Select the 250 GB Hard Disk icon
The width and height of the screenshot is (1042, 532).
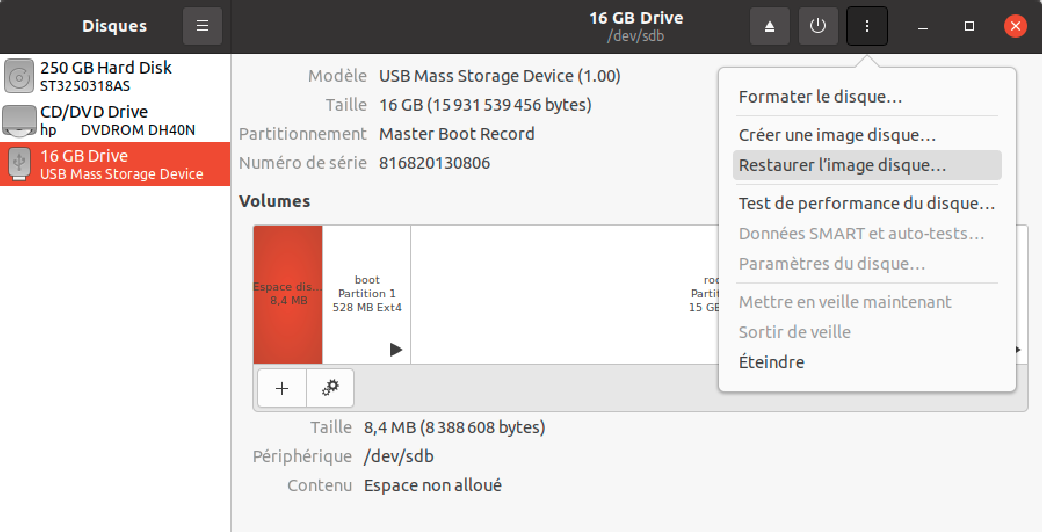pyautogui.click(x=19, y=76)
